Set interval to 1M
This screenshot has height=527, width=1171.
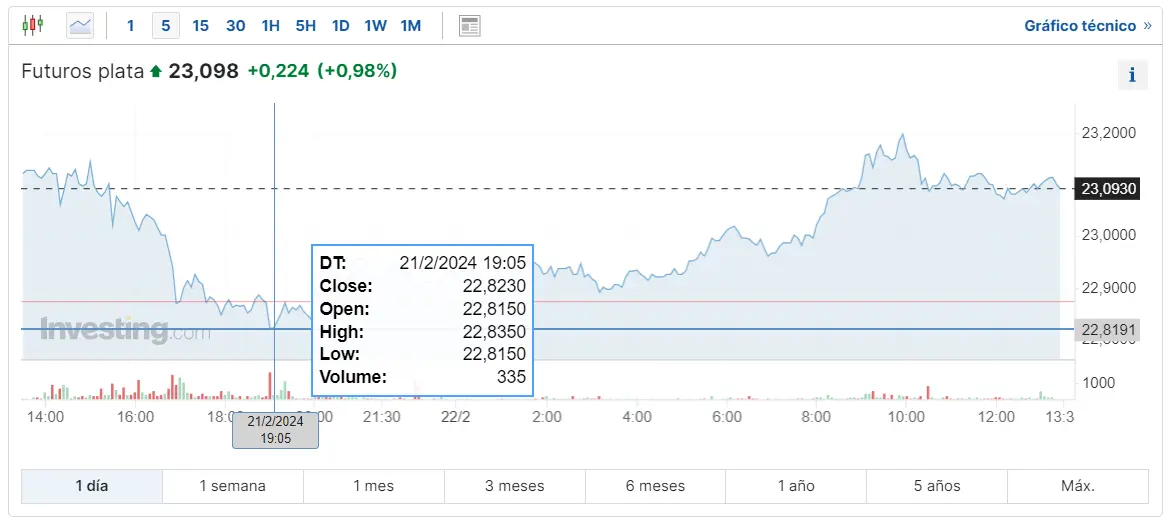(x=411, y=26)
